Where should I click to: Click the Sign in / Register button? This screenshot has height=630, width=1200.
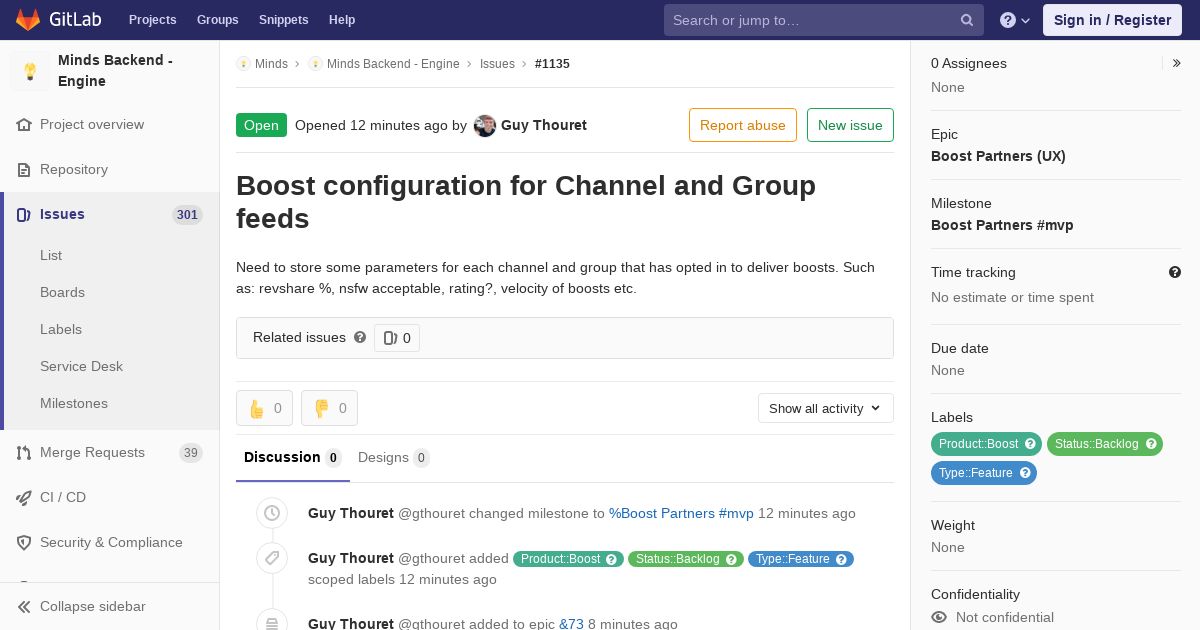click(x=1112, y=20)
